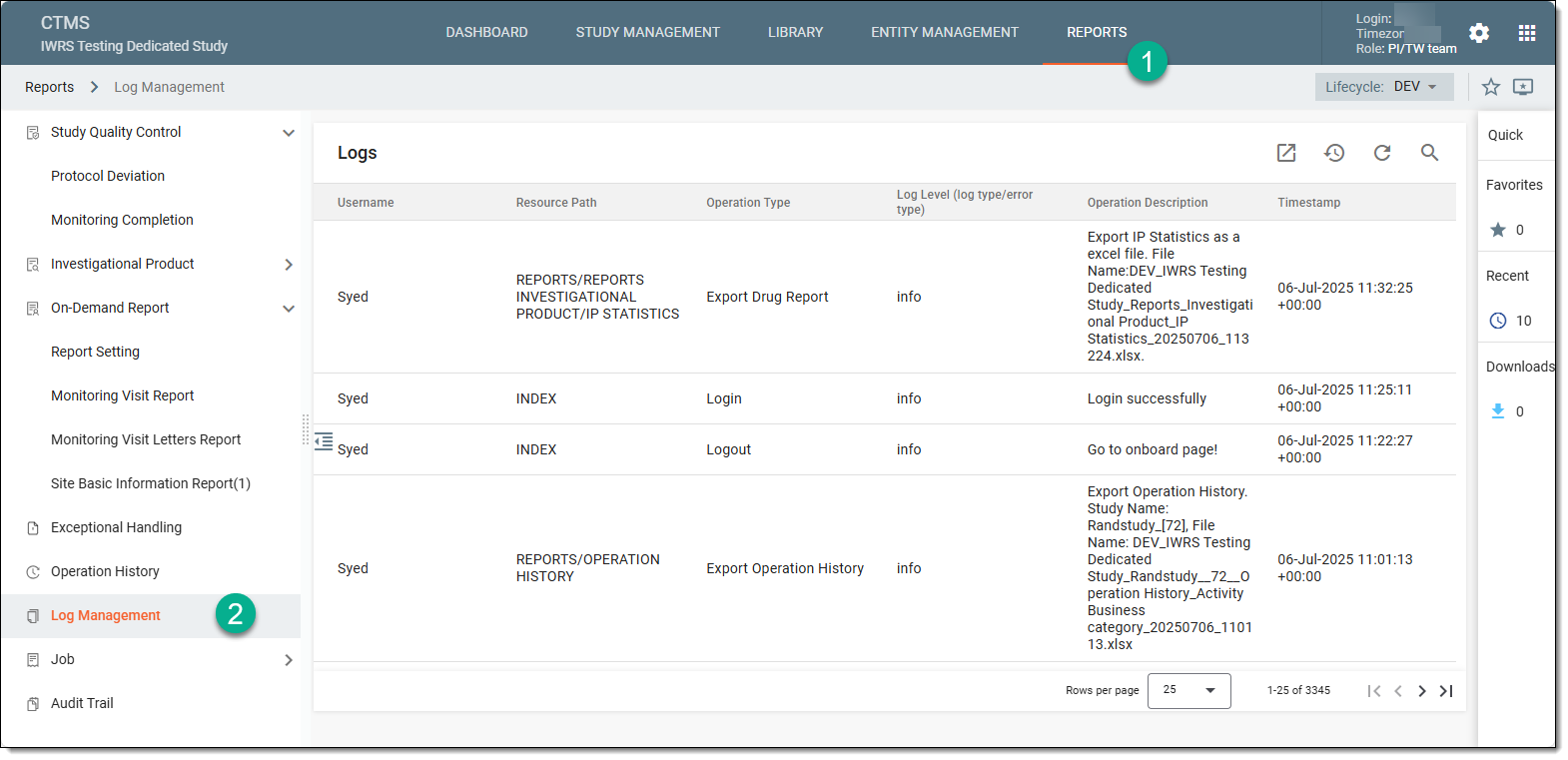Click the Investigational Product sidebar icon
Image resolution: width=1568 pixels, height=760 pixels.
[x=33, y=264]
